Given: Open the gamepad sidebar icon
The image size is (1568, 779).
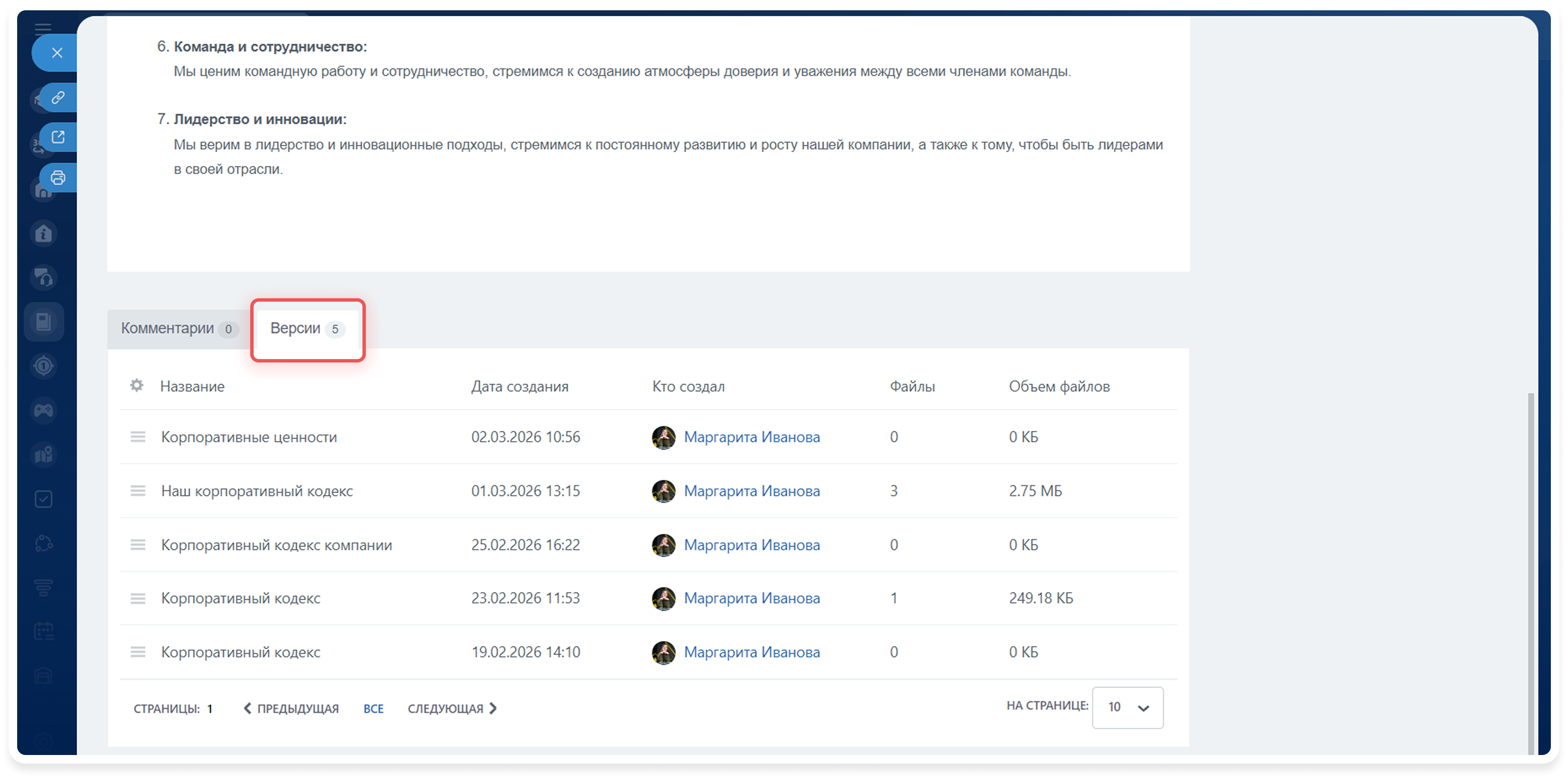Looking at the screenshot, I should tap(44, 411).
